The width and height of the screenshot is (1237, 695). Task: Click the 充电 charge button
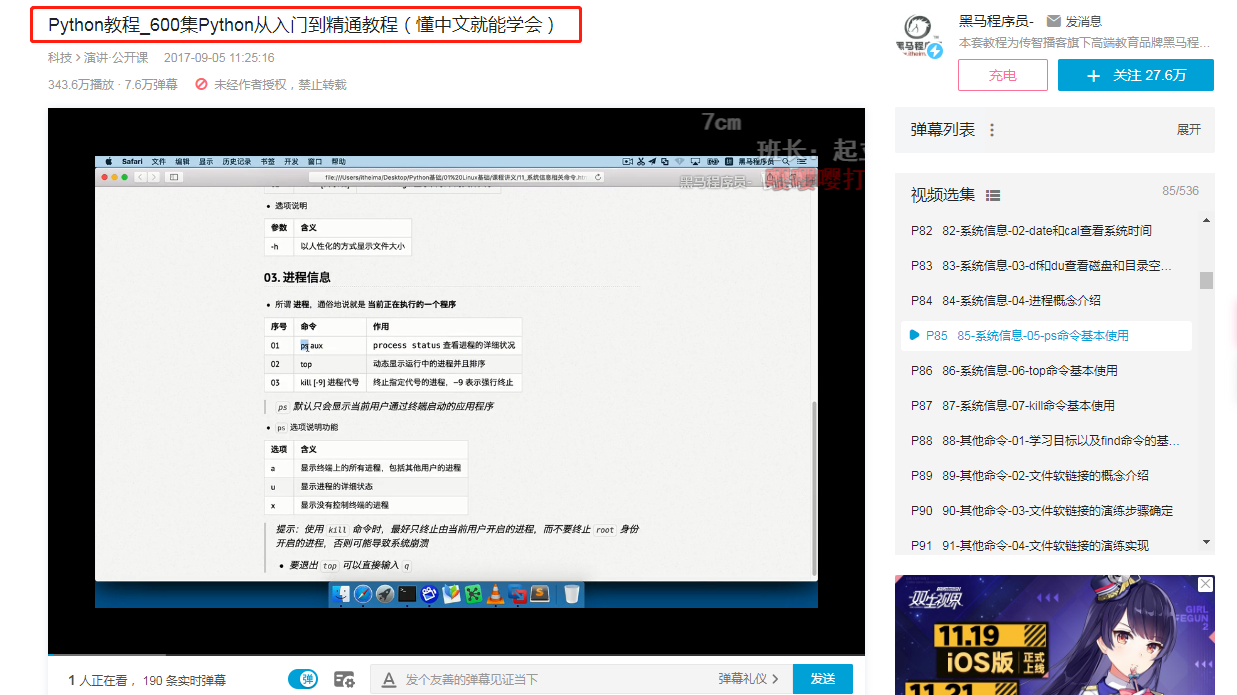pyautogui.click(x=1003, y=75)
